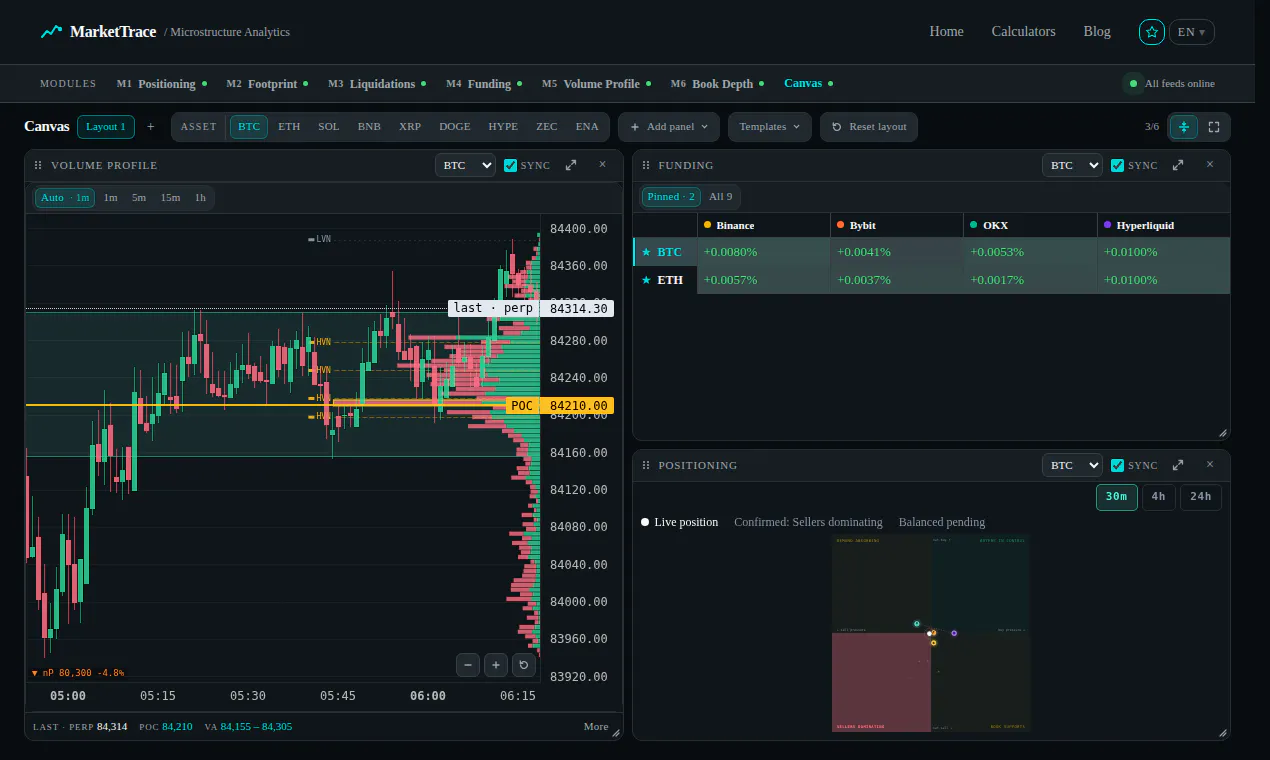
Task: Zoom out the chart with minus button
Action: (x=468, y=664)
